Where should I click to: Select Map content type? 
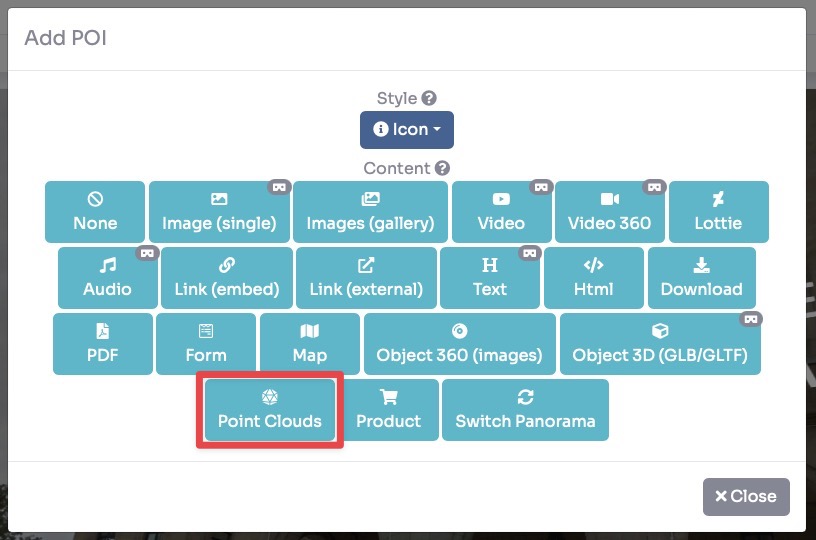click(310, 344)
